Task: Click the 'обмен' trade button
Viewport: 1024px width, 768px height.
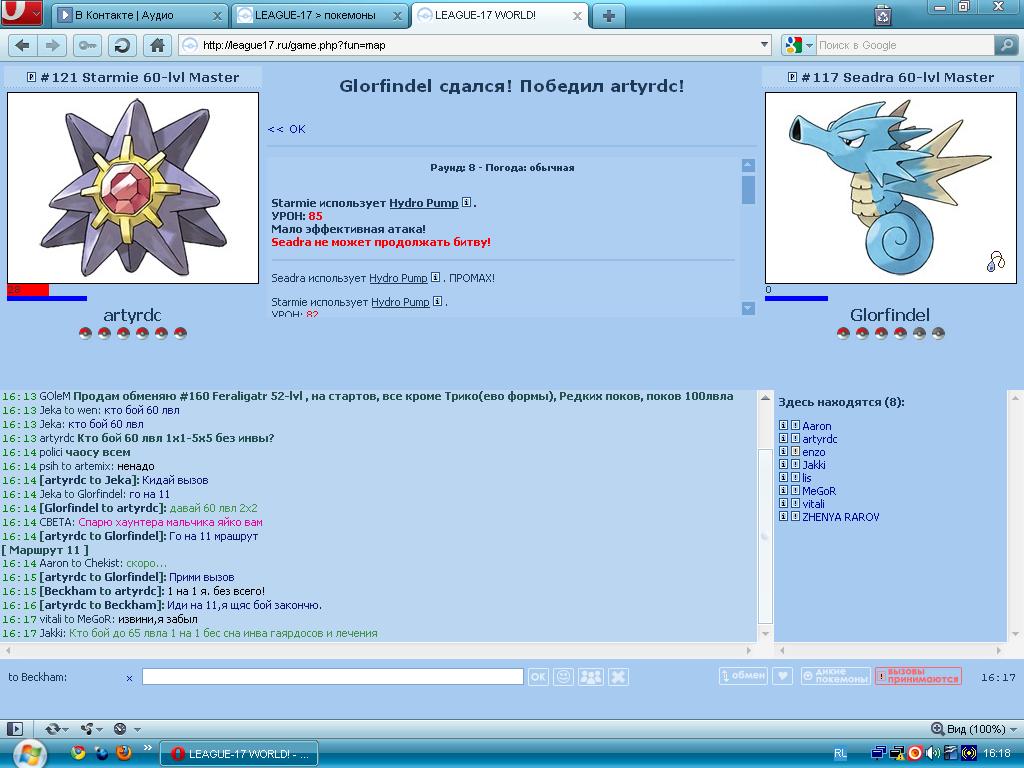Action: 744,676
